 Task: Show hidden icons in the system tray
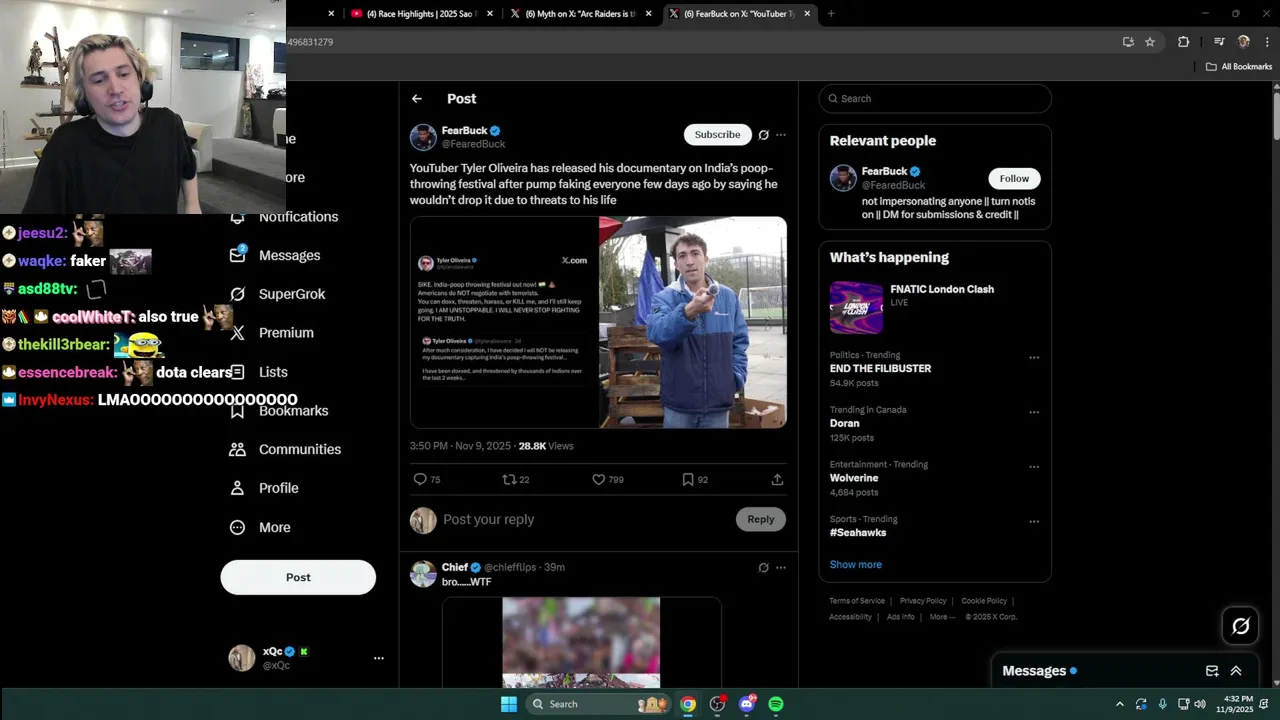1119,704
